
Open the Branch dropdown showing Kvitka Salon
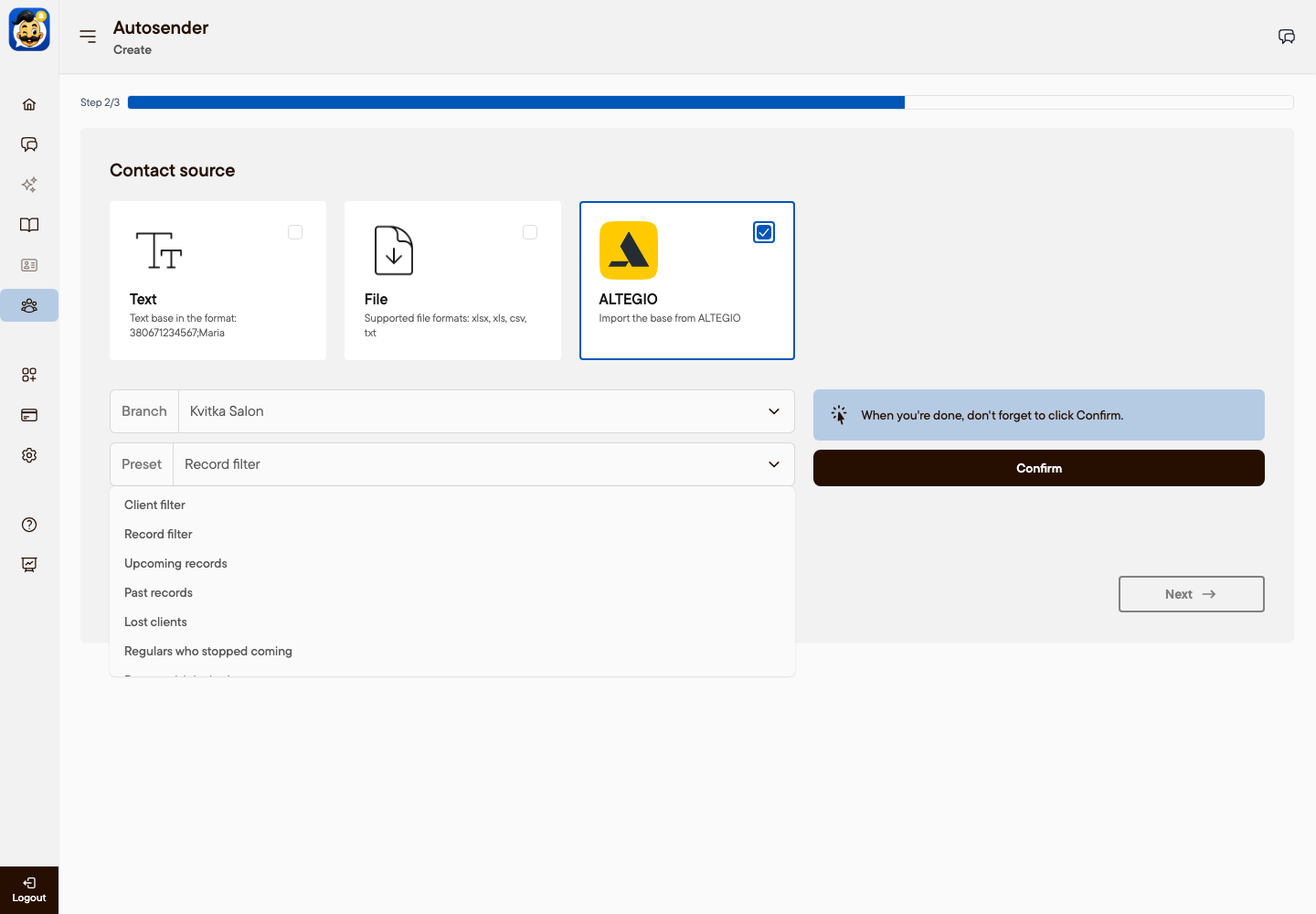tap(452, 411)
